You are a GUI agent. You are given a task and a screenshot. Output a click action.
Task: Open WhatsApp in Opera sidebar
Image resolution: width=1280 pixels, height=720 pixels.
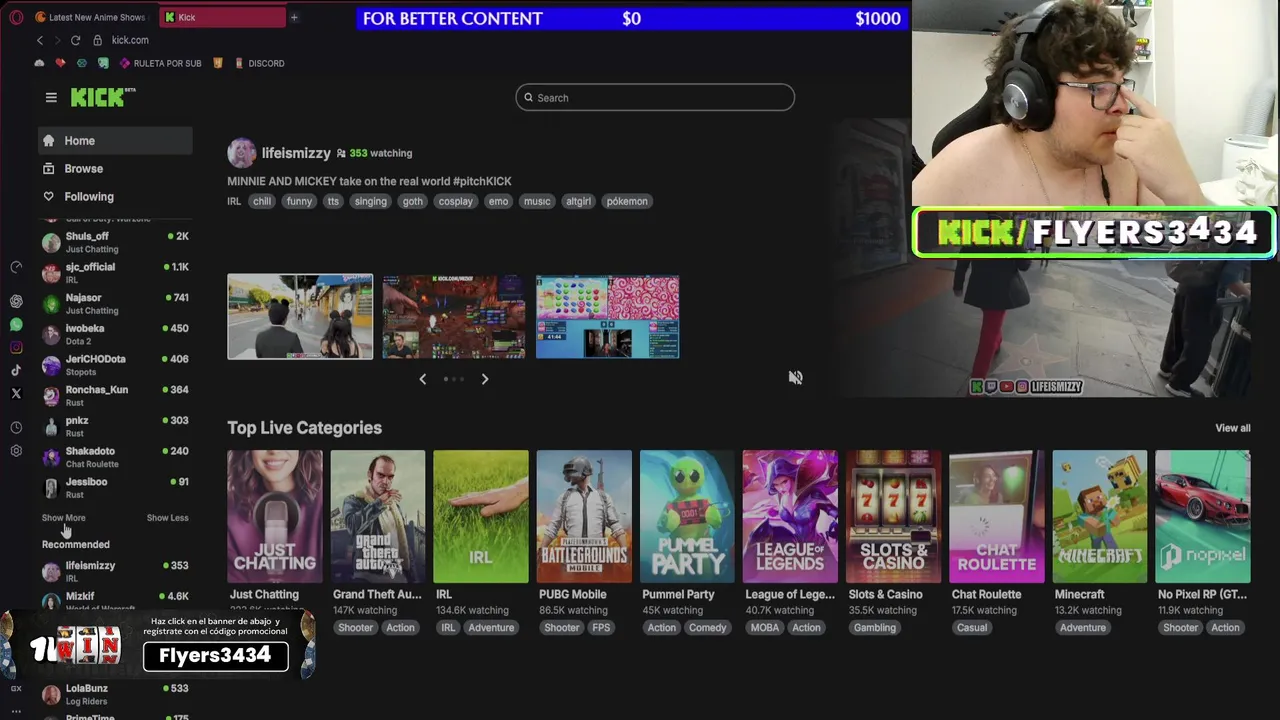16,324
